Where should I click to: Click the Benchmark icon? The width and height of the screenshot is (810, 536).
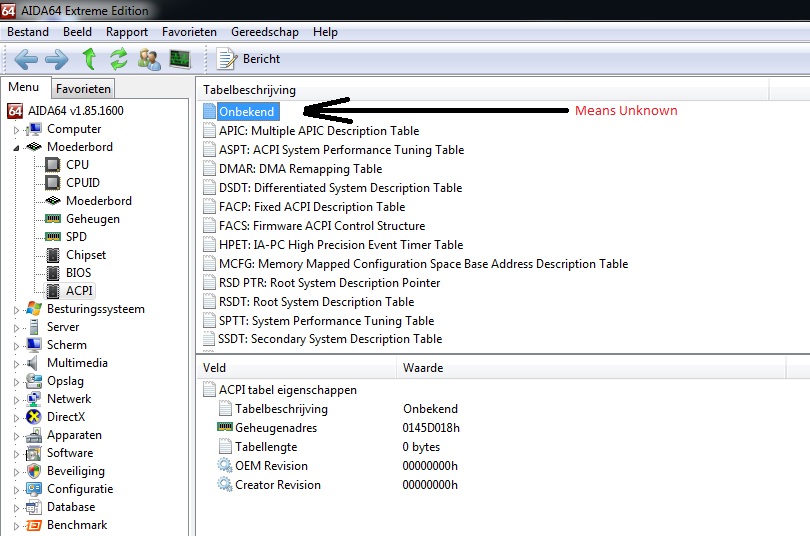click(x=34, y=525)
